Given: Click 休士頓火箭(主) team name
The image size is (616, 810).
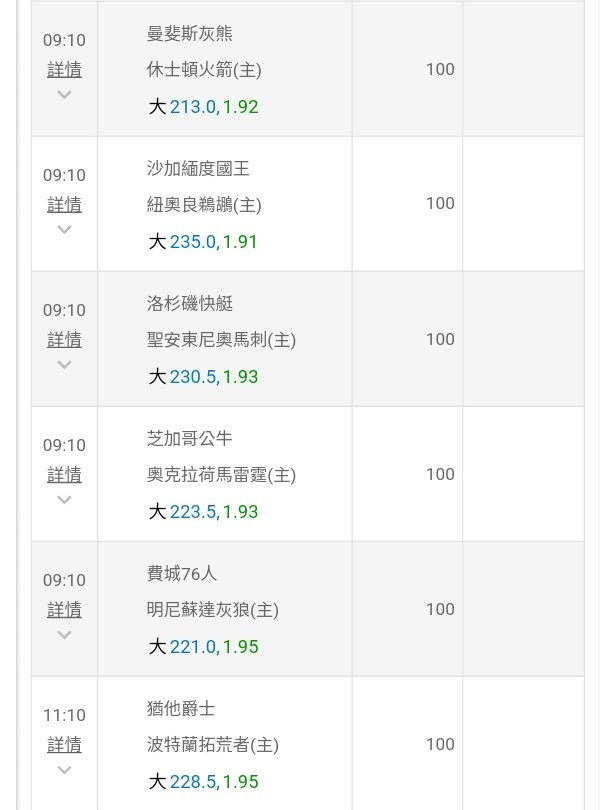Looking at the screenshot, I should (x=204, y=70).
